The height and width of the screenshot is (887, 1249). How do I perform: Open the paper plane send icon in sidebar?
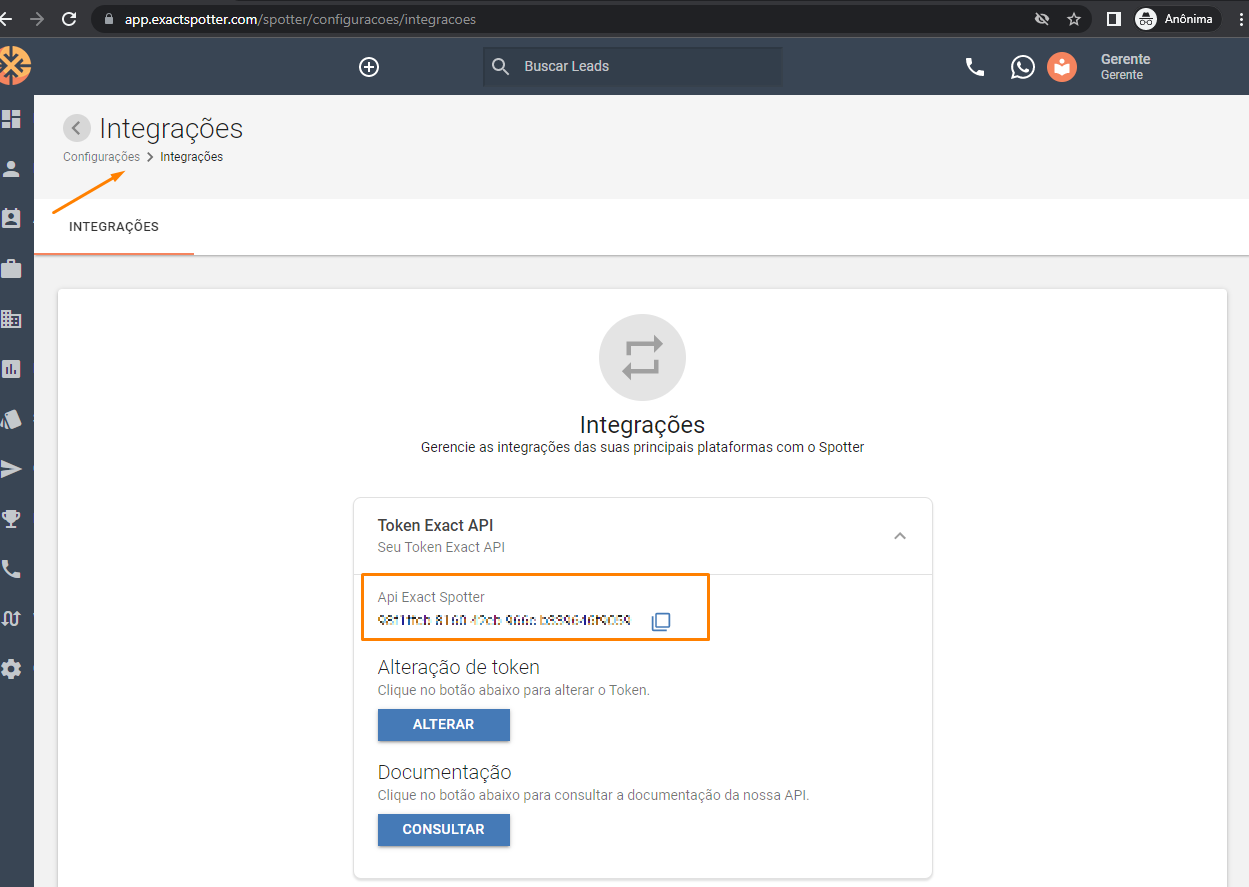11,469
